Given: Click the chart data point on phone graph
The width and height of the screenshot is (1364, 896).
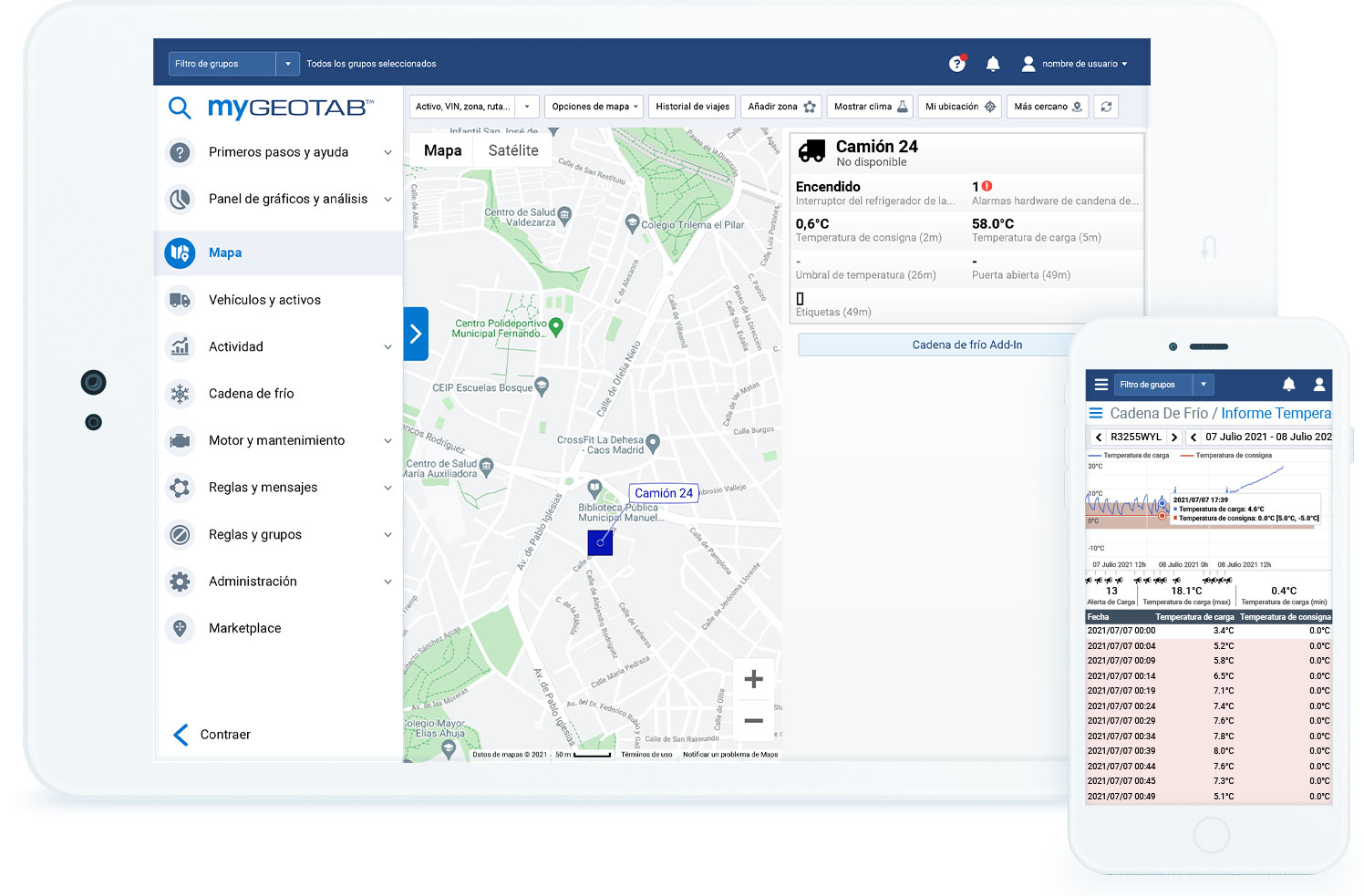Looking at the screenshot, I should coord(1162,503).
